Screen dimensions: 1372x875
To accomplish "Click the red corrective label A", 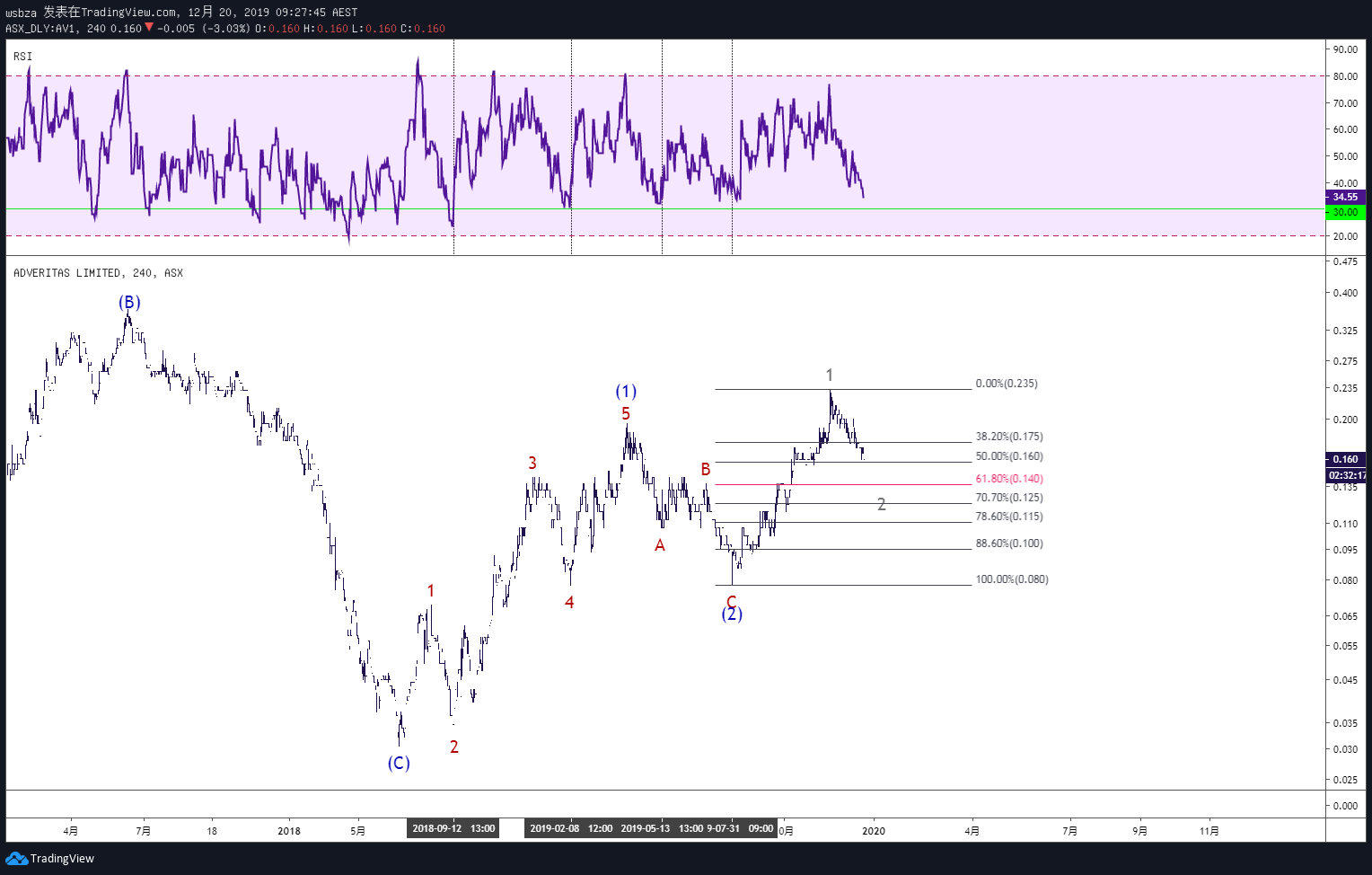I will click(x=660, y=546).
